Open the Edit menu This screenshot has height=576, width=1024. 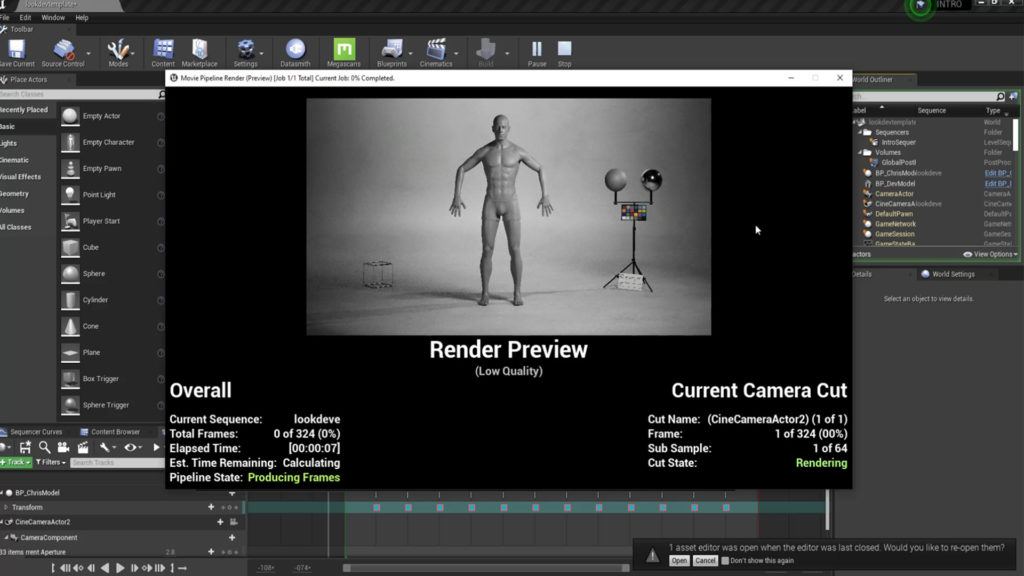[x=26, y=17]
